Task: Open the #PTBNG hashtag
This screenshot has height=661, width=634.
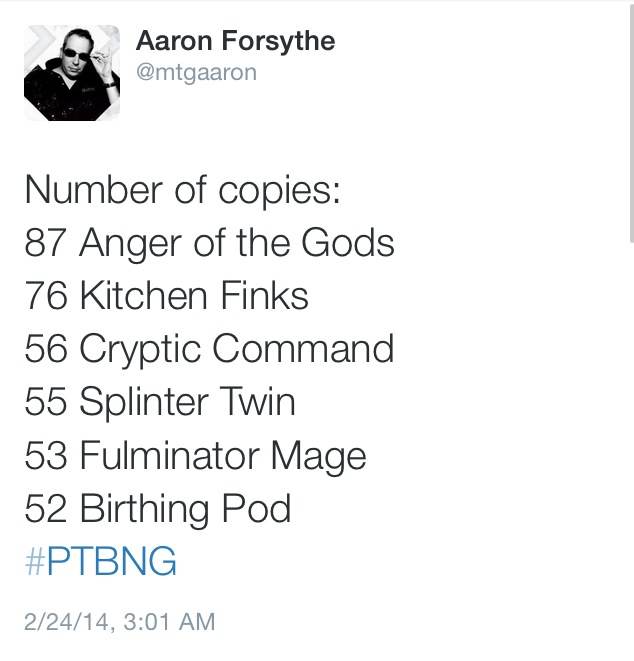Action: [100, 562]
